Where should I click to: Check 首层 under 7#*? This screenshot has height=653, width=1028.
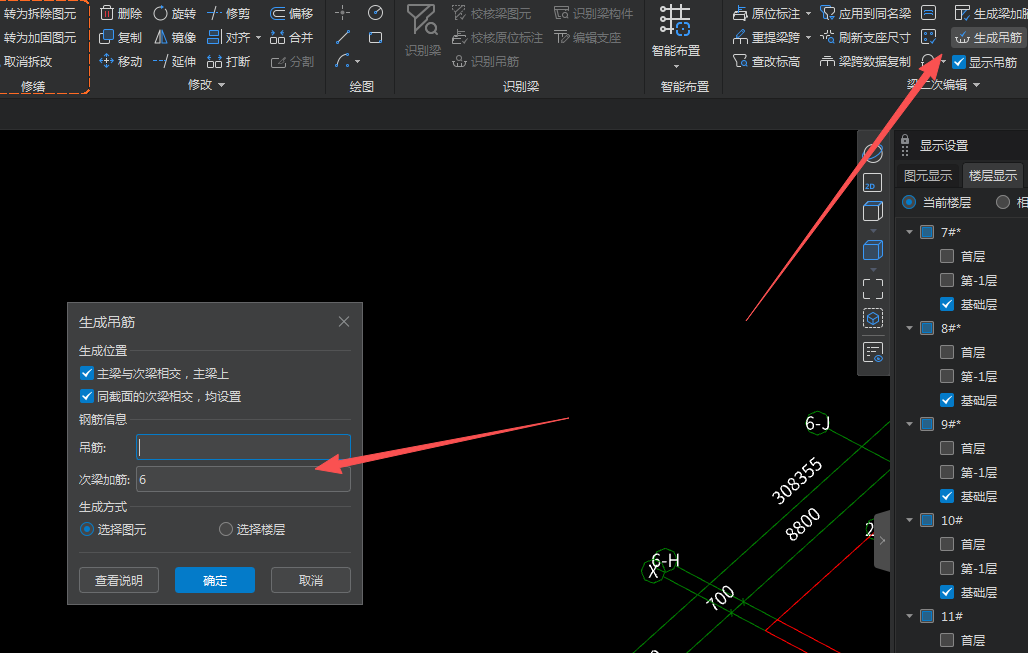point(947,256)
